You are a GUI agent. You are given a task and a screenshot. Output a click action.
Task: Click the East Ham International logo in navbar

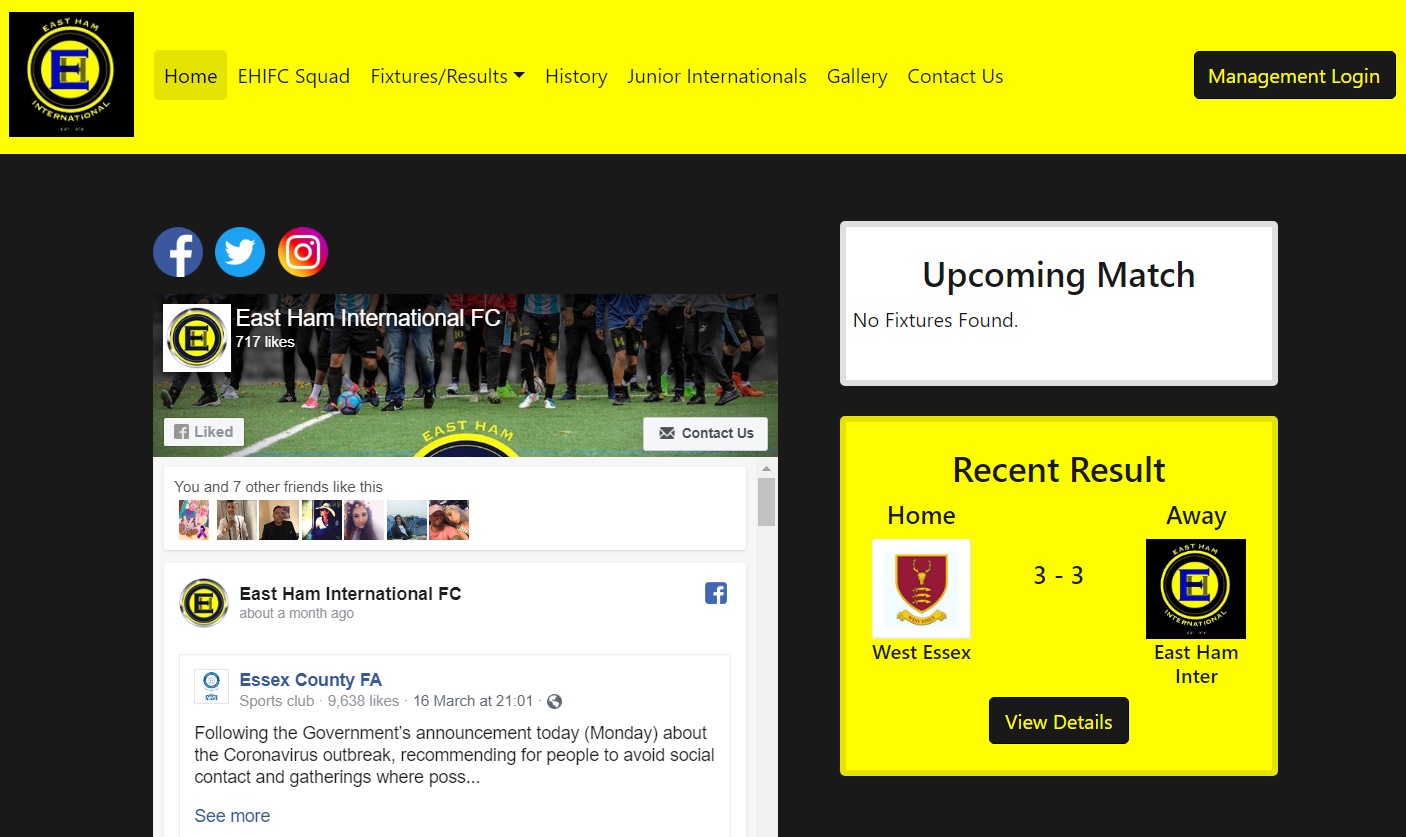pos(71,75)
